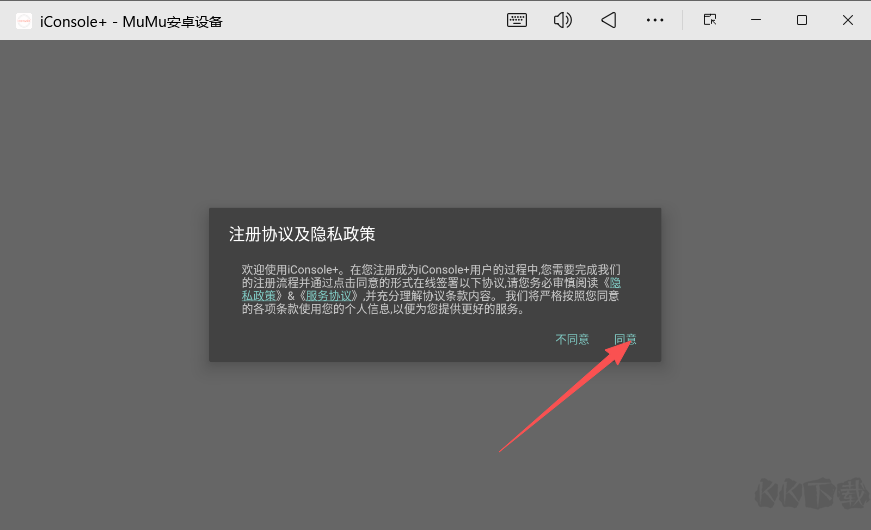Viewport: 871px width, 530px height.
Task: Click the iConsole+ - MuMu安卓设备 window title
Action: tap(131, 22)
